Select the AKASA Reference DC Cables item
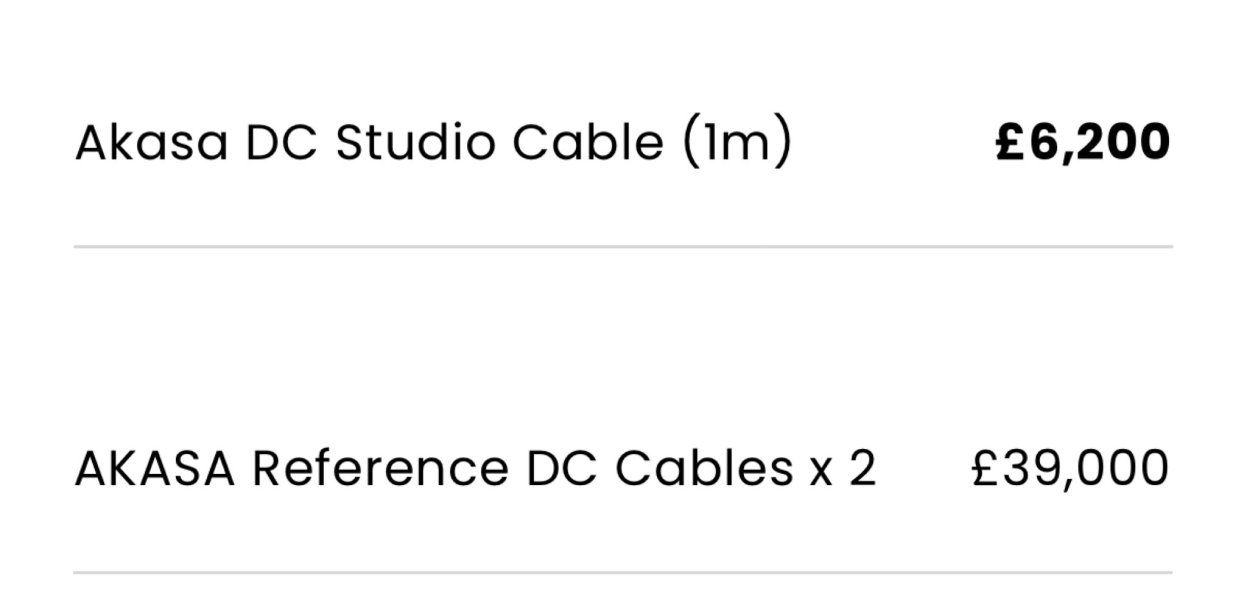The width and height of the screenshot is (1247, 600). pyautogui.click(x=475, y=469)
